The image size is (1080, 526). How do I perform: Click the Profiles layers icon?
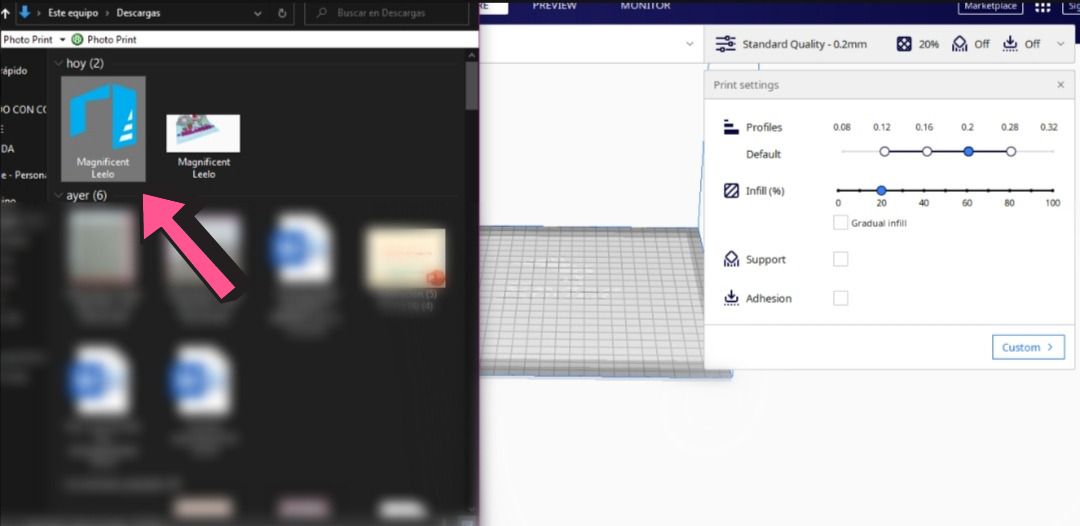click(731, 127)
